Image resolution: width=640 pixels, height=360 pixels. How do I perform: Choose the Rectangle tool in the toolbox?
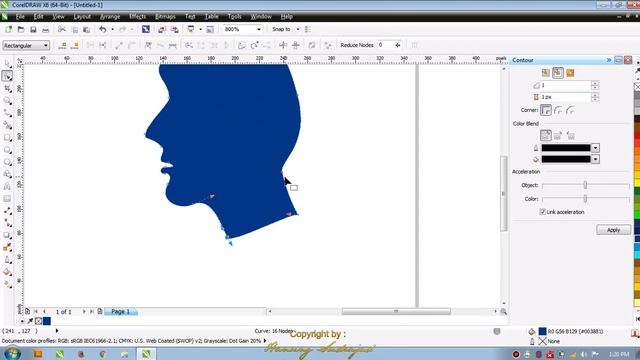point(7,138)
